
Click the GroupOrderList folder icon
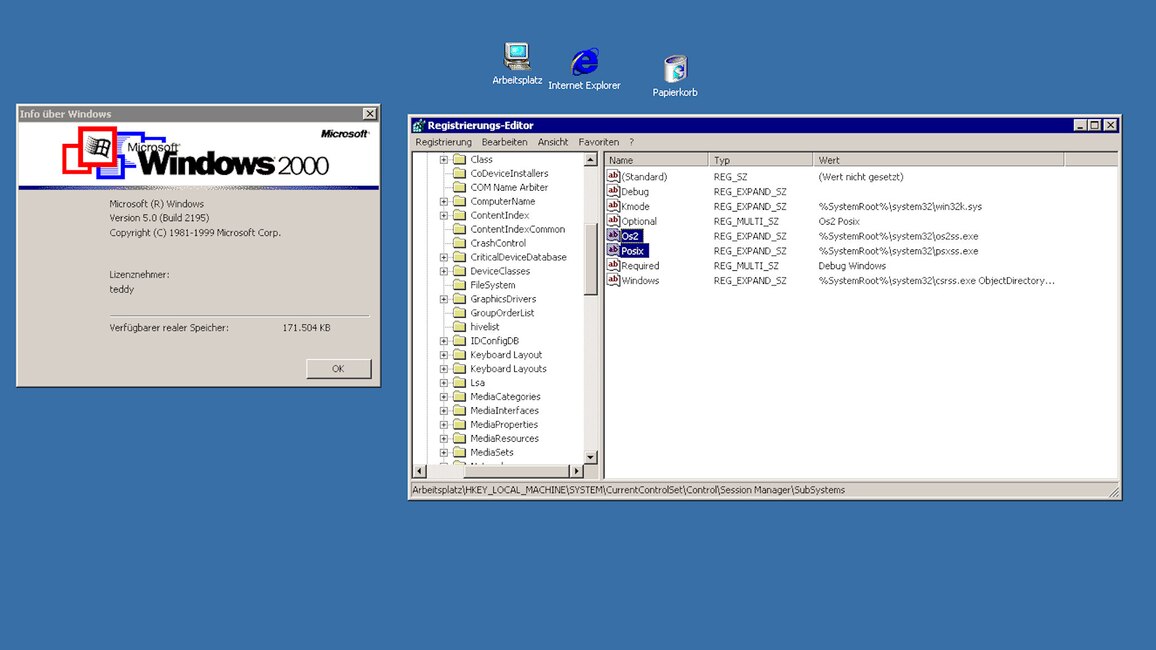[459, 313]
